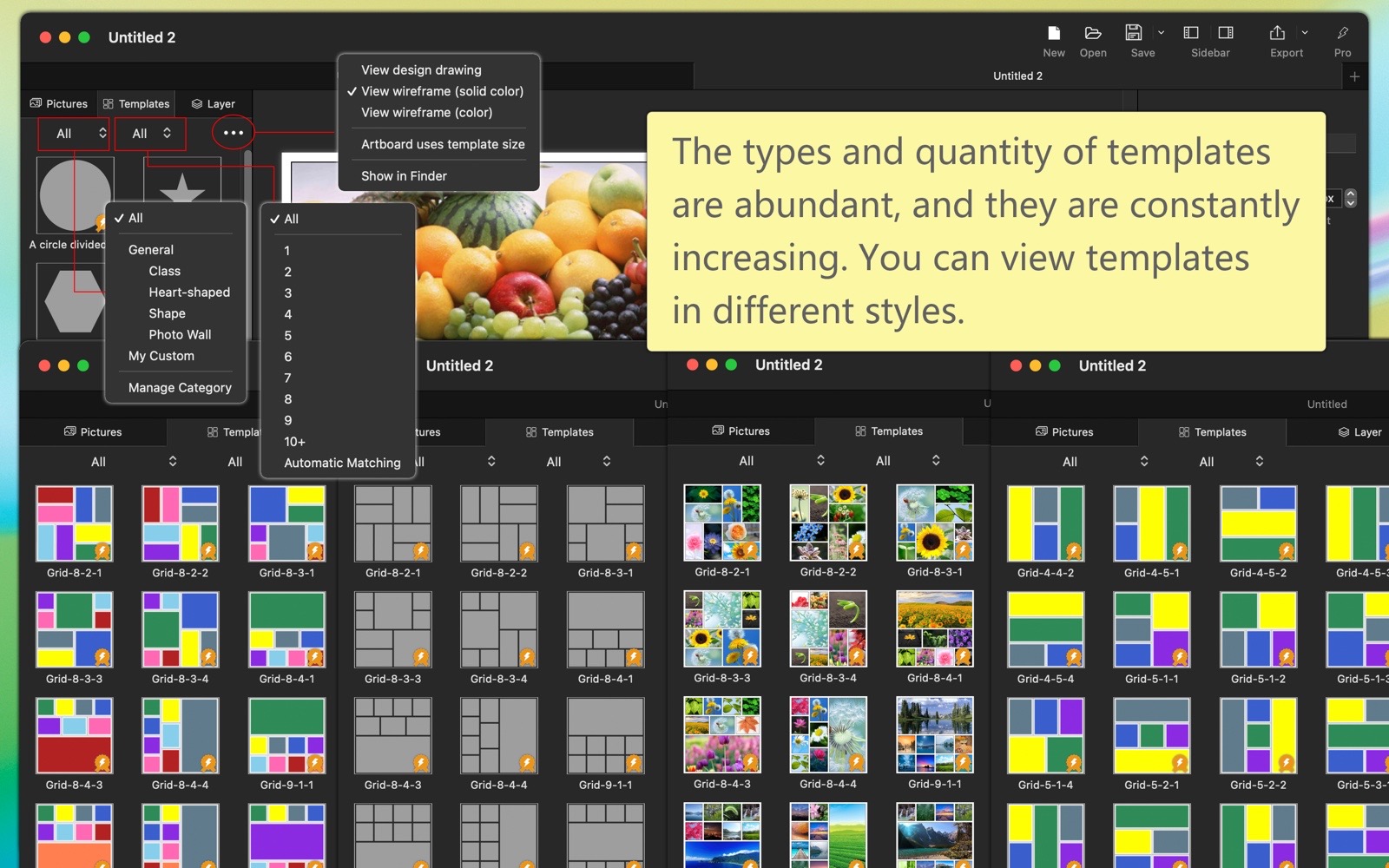Click Show in Finder
This screenshot has height=868, width=1389.
point(404,176)
